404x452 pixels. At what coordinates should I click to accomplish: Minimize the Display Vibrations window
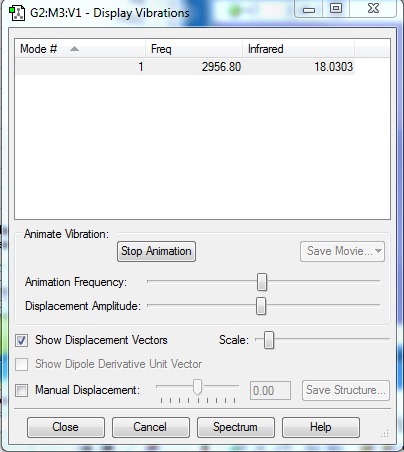309,10
